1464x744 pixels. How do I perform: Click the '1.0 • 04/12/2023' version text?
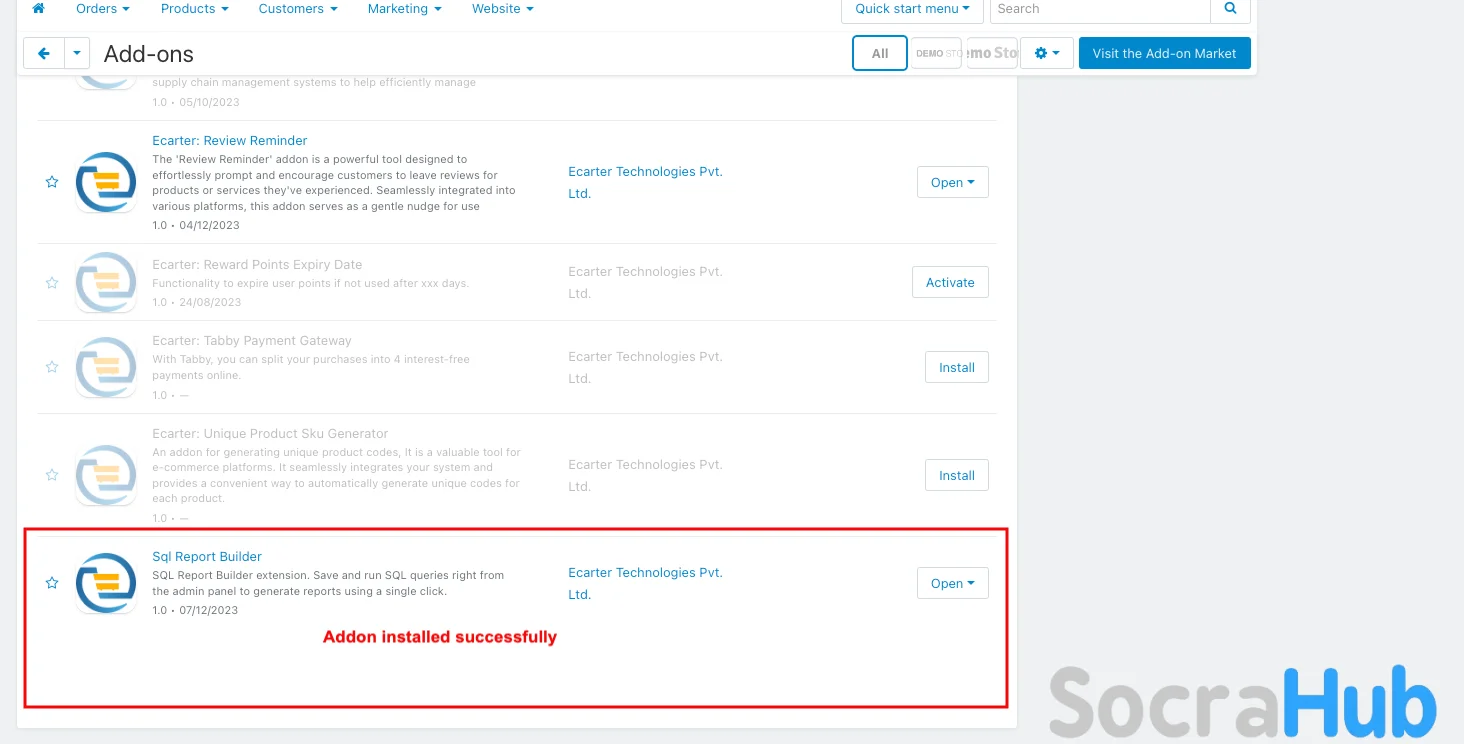click(x=196, y=226)
